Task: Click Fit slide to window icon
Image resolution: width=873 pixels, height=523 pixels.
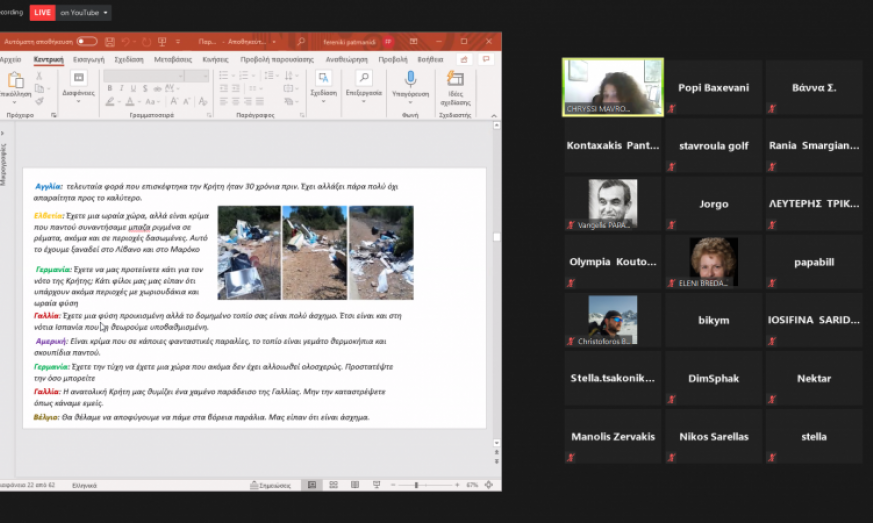Action: 489,485
